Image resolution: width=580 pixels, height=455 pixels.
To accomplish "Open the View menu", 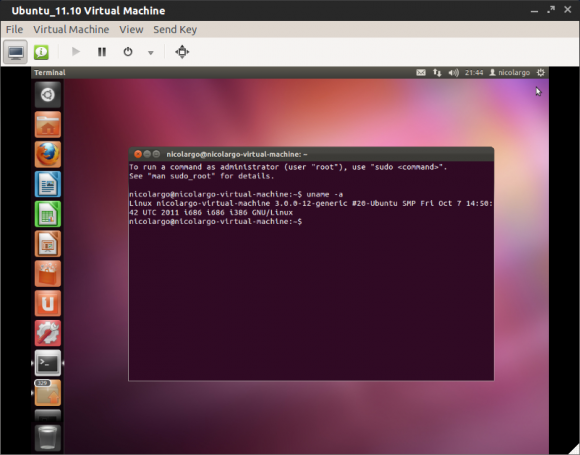I will pyautogui.click(x=131, y=30).
